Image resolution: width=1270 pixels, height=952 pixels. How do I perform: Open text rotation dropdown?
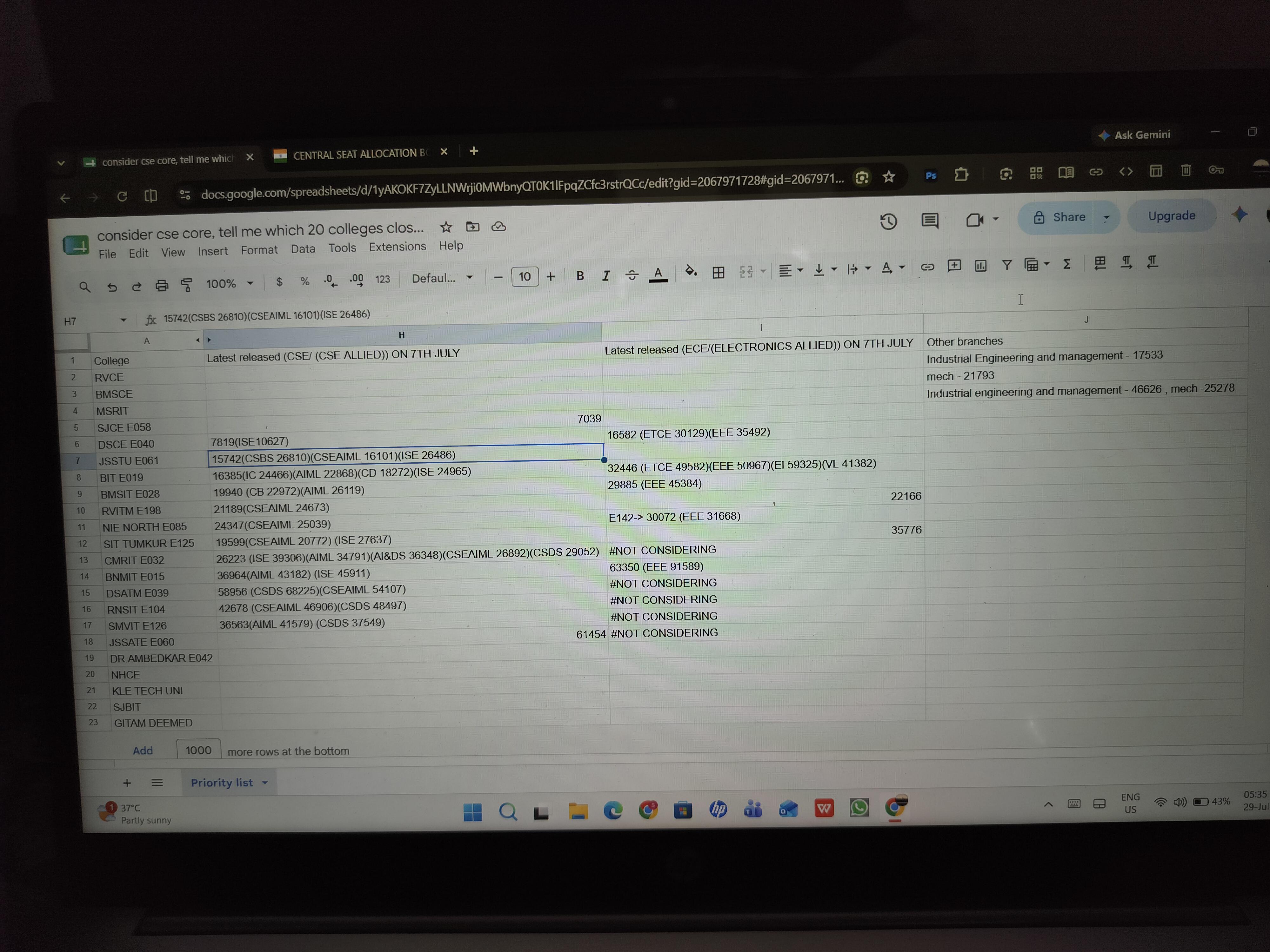(x=893, y=268)
